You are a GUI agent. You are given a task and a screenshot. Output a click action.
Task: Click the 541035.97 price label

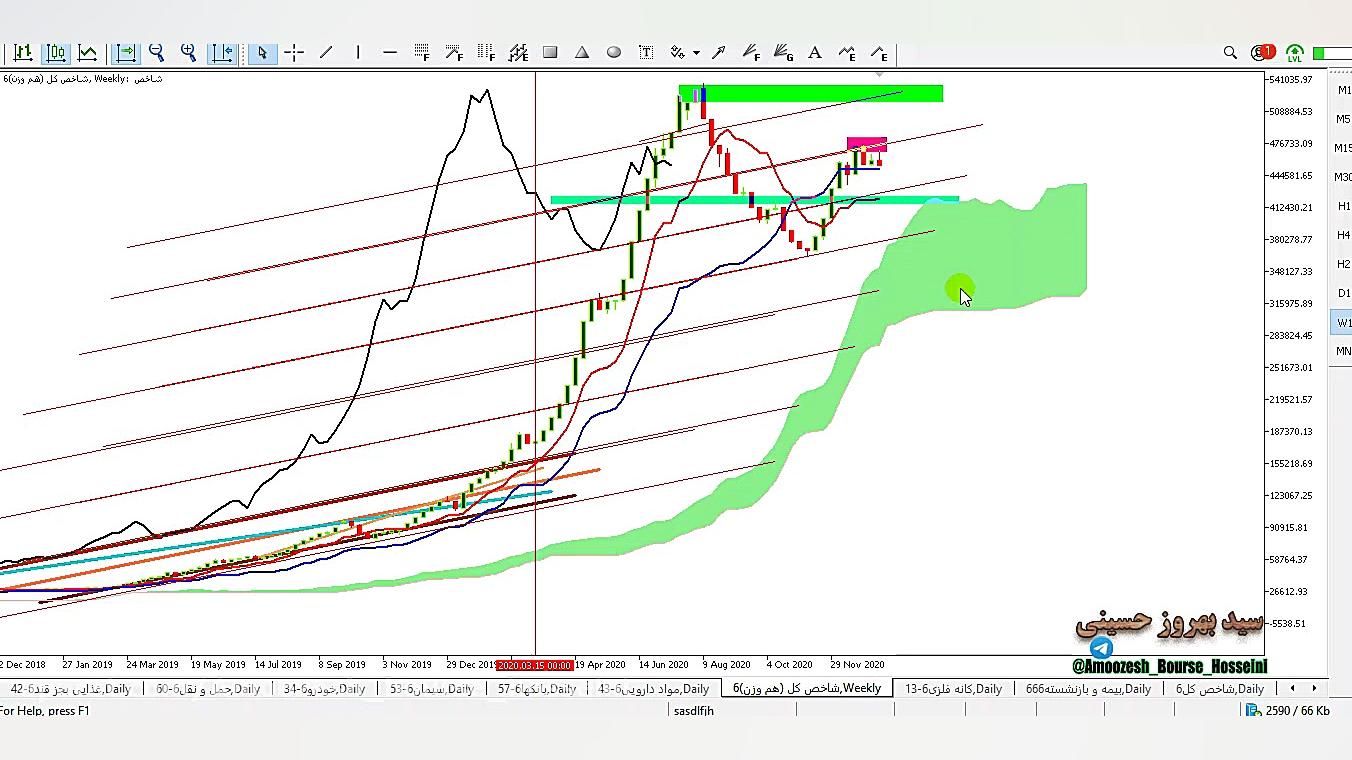(x=1290, y=80)
